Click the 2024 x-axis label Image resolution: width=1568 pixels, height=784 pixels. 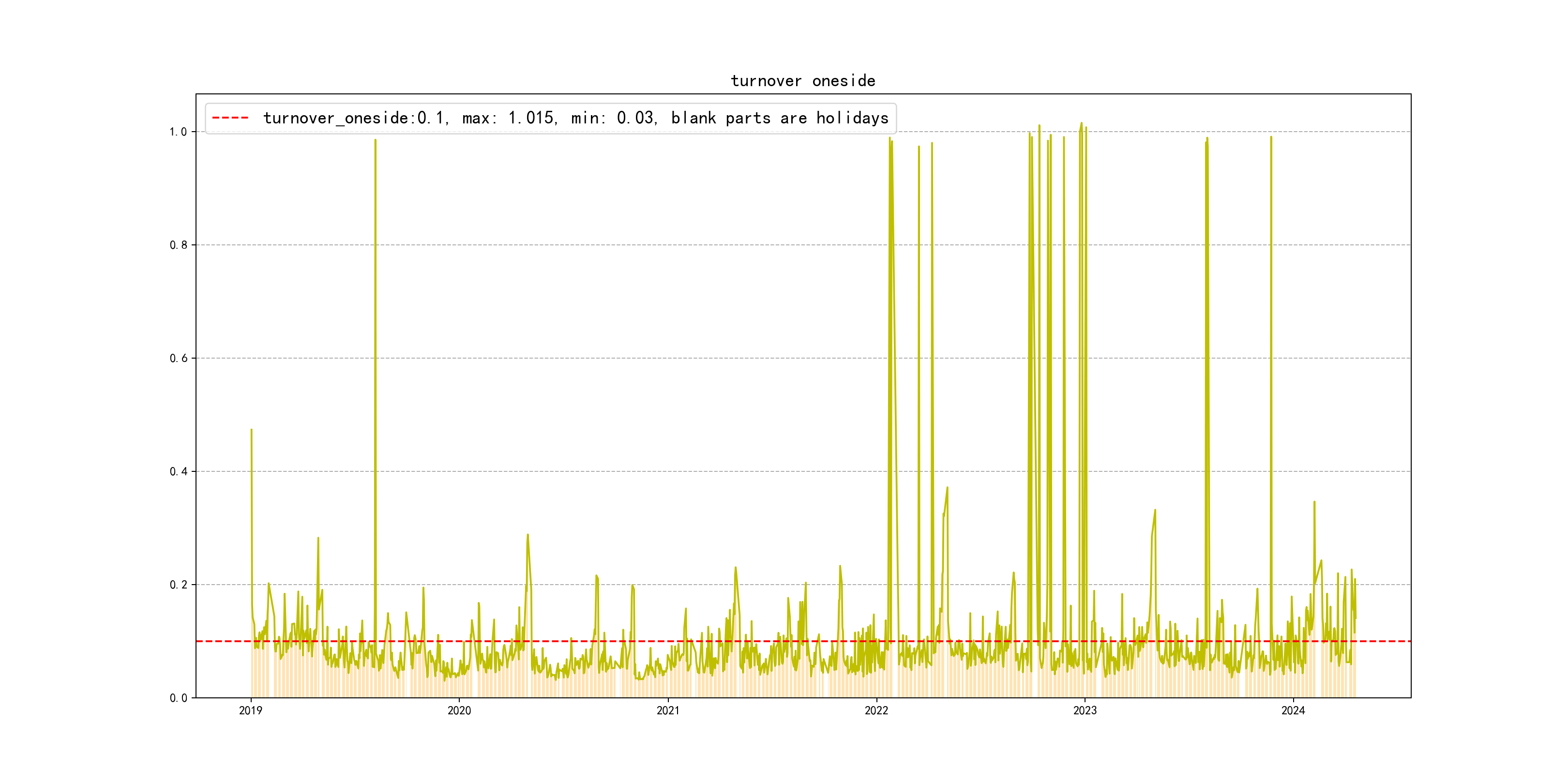tap(1293, 711)
